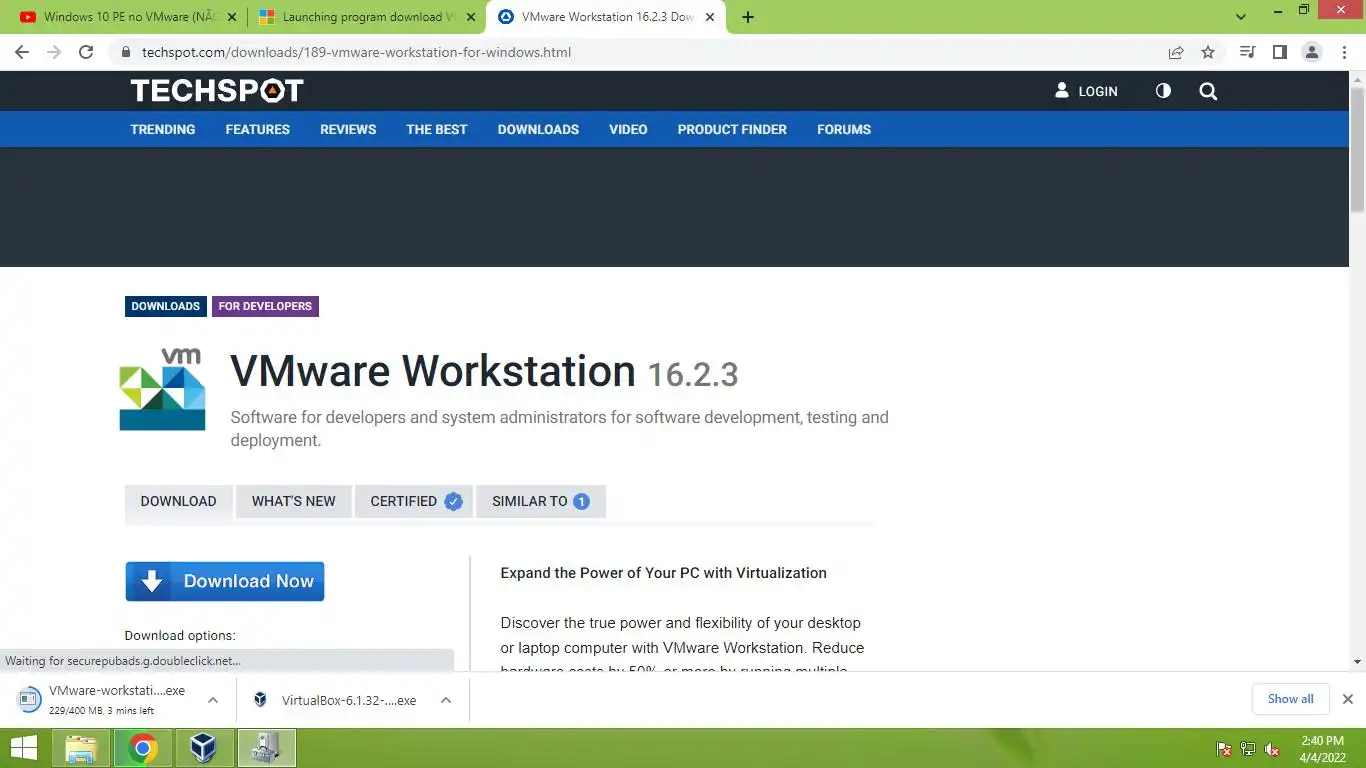
Task: Open the TechSpot search magnifier icon
Action: point(1208,91)
